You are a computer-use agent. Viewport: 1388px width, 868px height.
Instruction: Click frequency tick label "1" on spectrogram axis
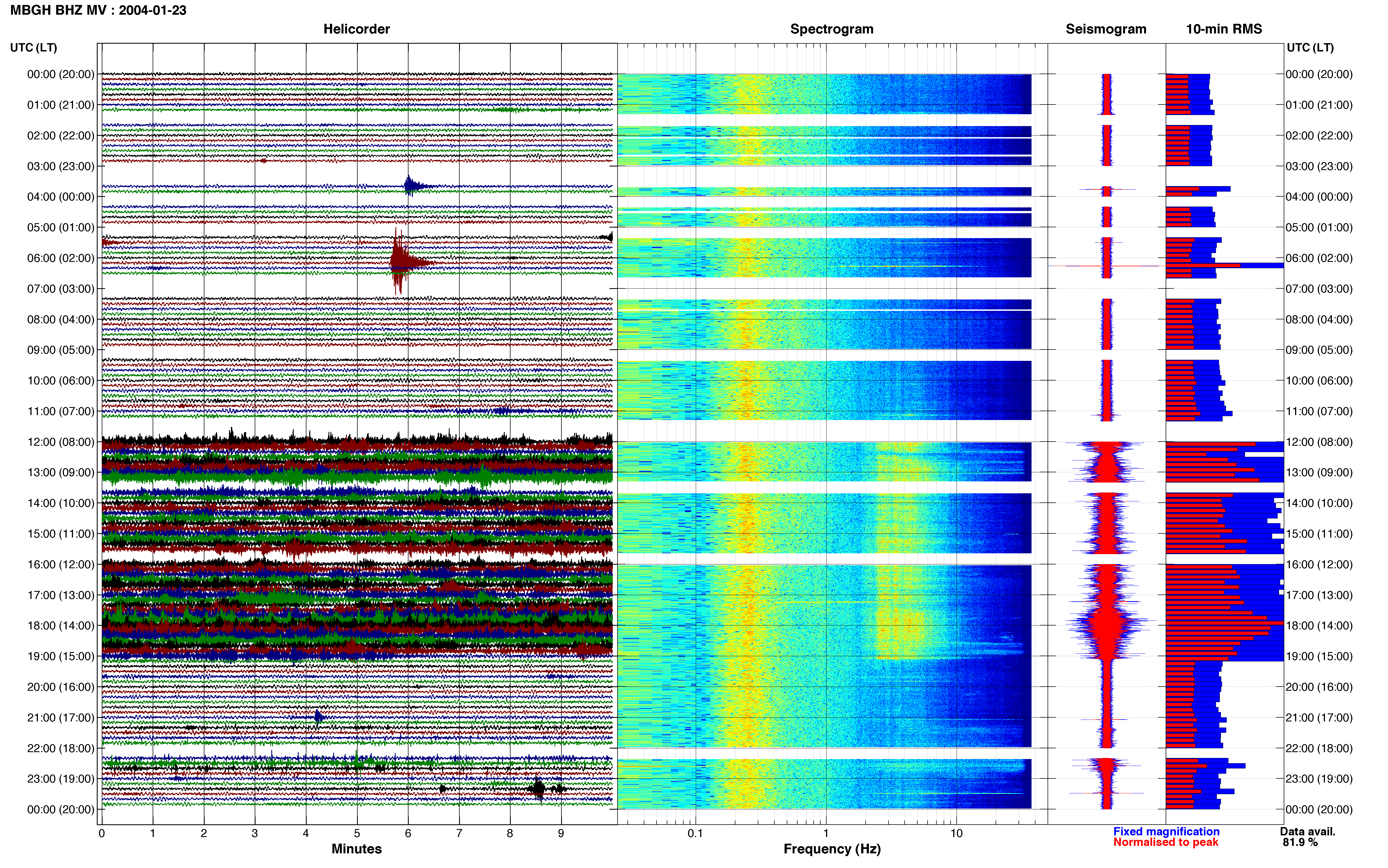coord(826,833)
